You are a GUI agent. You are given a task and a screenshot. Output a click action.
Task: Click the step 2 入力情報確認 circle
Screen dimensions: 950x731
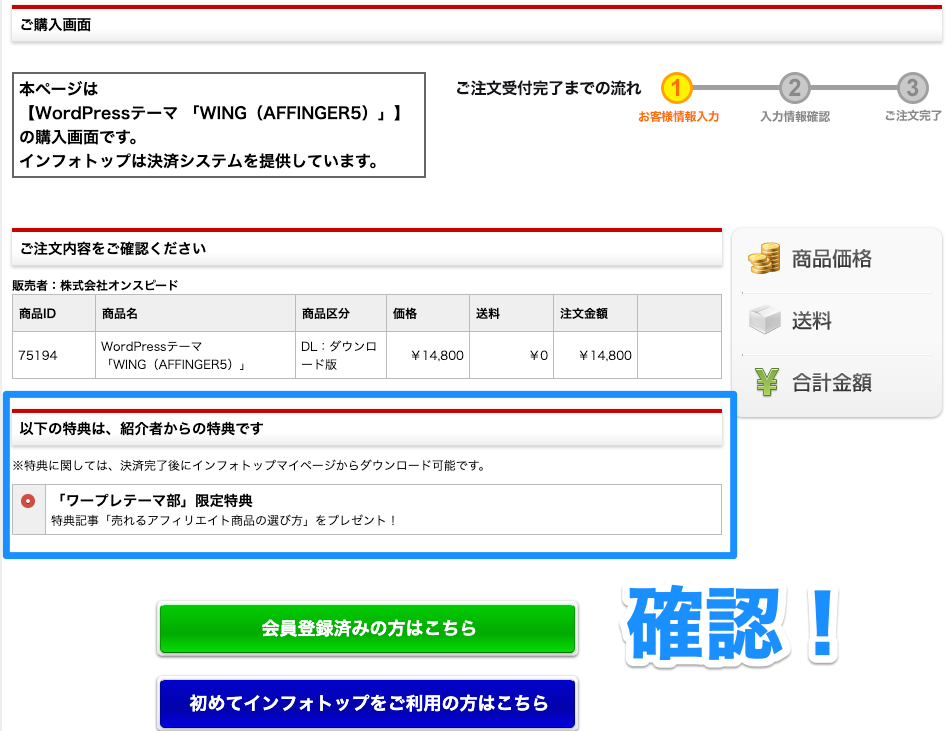point(795,89)
